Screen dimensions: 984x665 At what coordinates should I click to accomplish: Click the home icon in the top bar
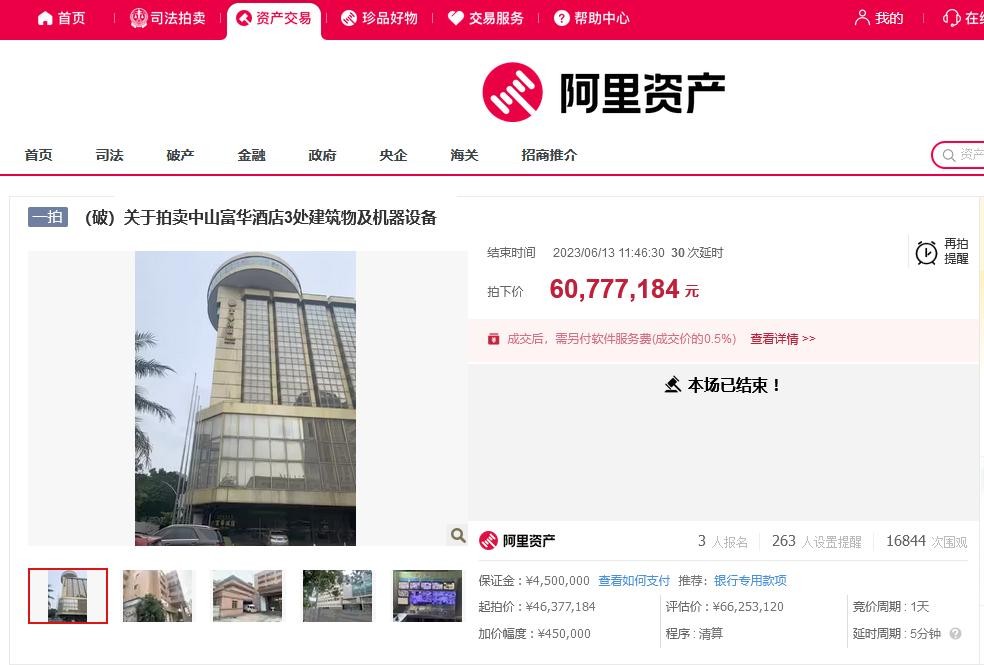point(45,18)
